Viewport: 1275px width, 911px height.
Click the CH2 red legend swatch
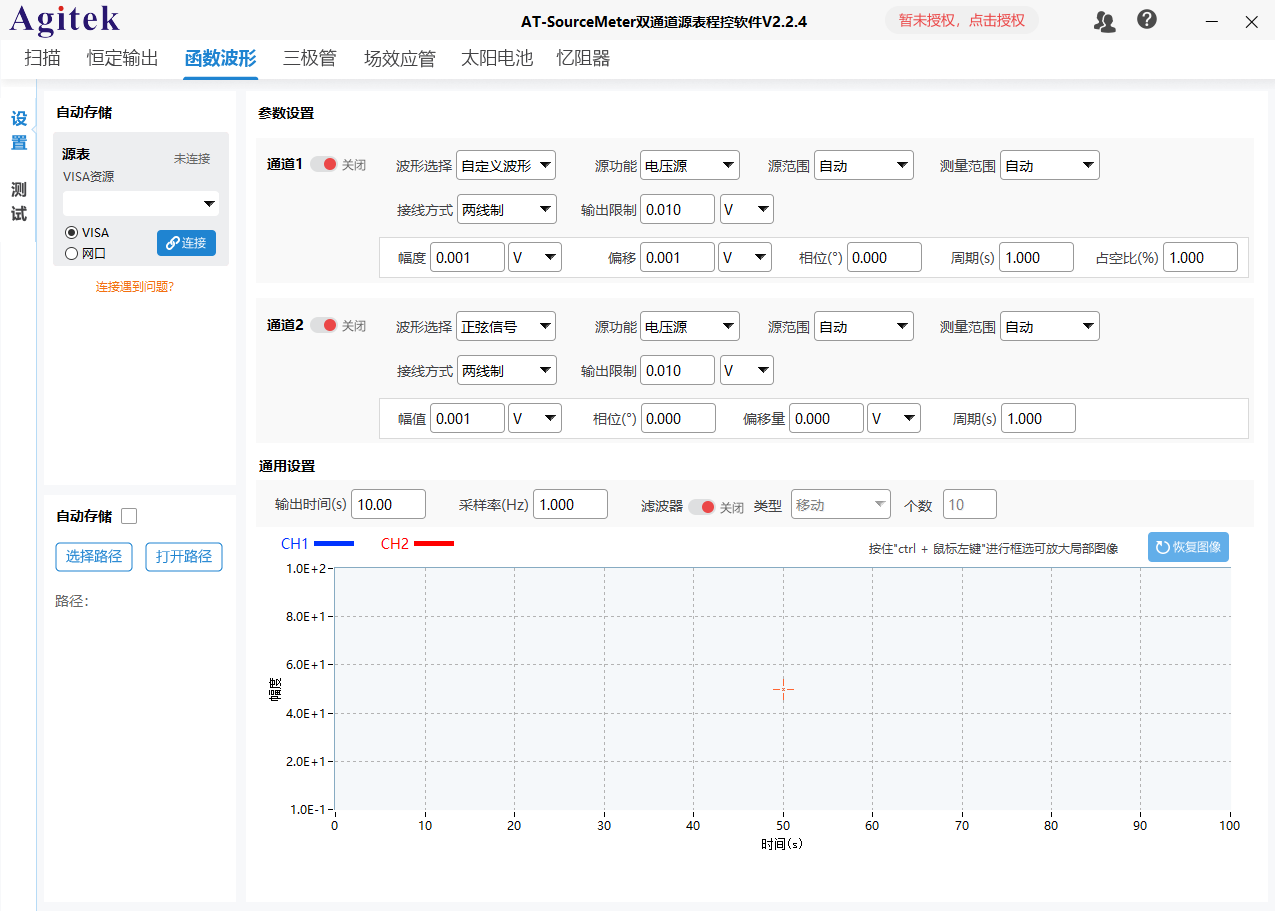pos(434,544)
